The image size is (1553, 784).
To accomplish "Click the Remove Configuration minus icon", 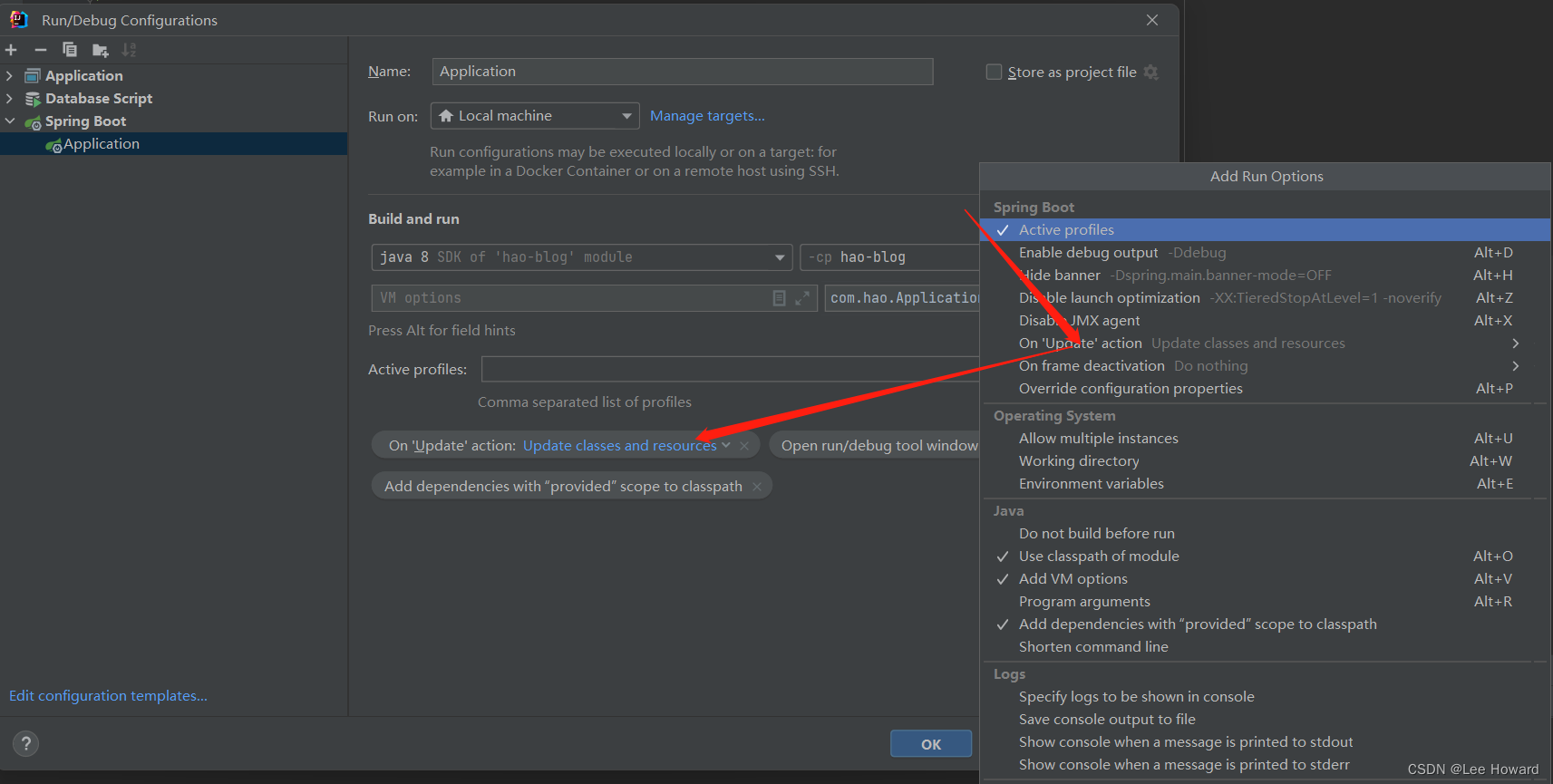I will (x=41, y=50).
